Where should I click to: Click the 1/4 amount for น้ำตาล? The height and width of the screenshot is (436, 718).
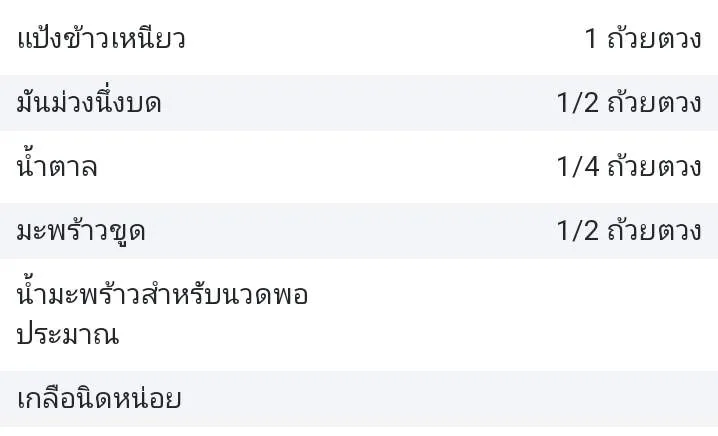click(x=577, y=167)
